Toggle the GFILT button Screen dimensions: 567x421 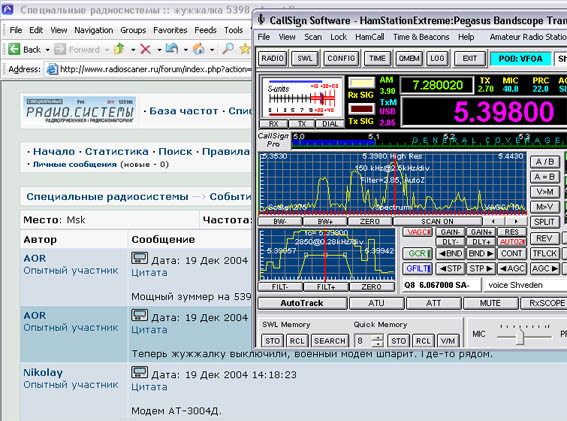(417, 268)
